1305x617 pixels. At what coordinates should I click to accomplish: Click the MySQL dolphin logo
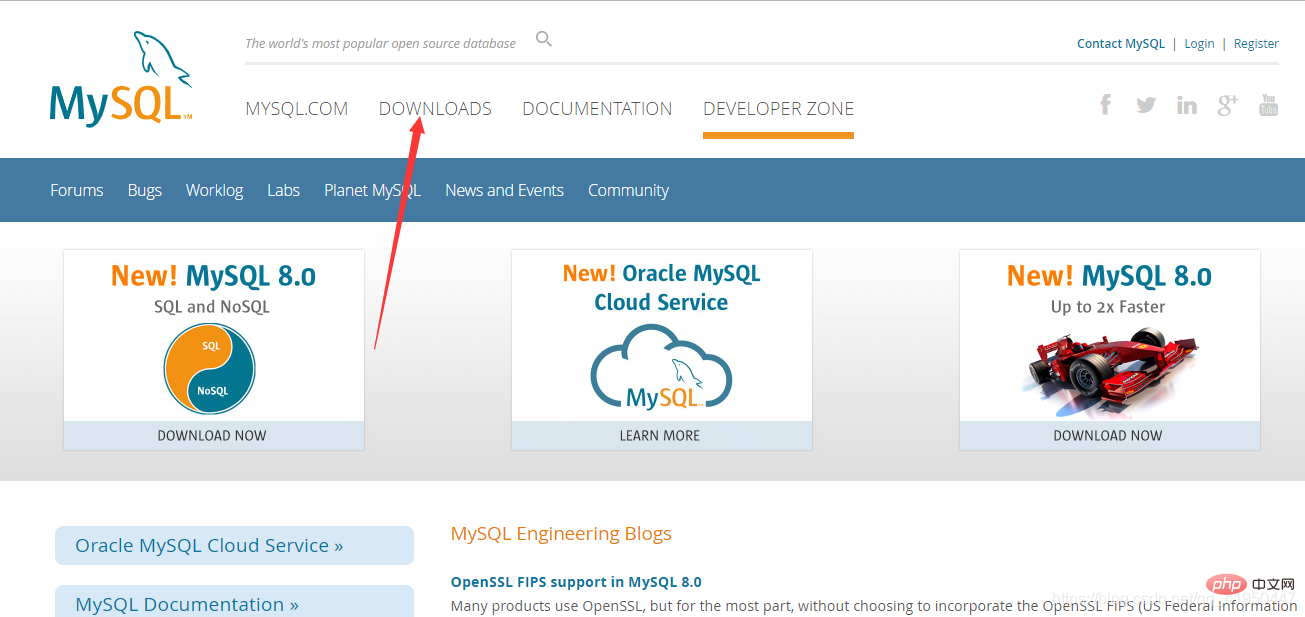120,78
